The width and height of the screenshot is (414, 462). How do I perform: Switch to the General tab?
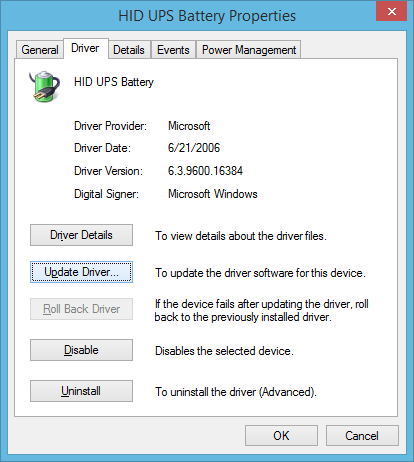click(40, 50)
